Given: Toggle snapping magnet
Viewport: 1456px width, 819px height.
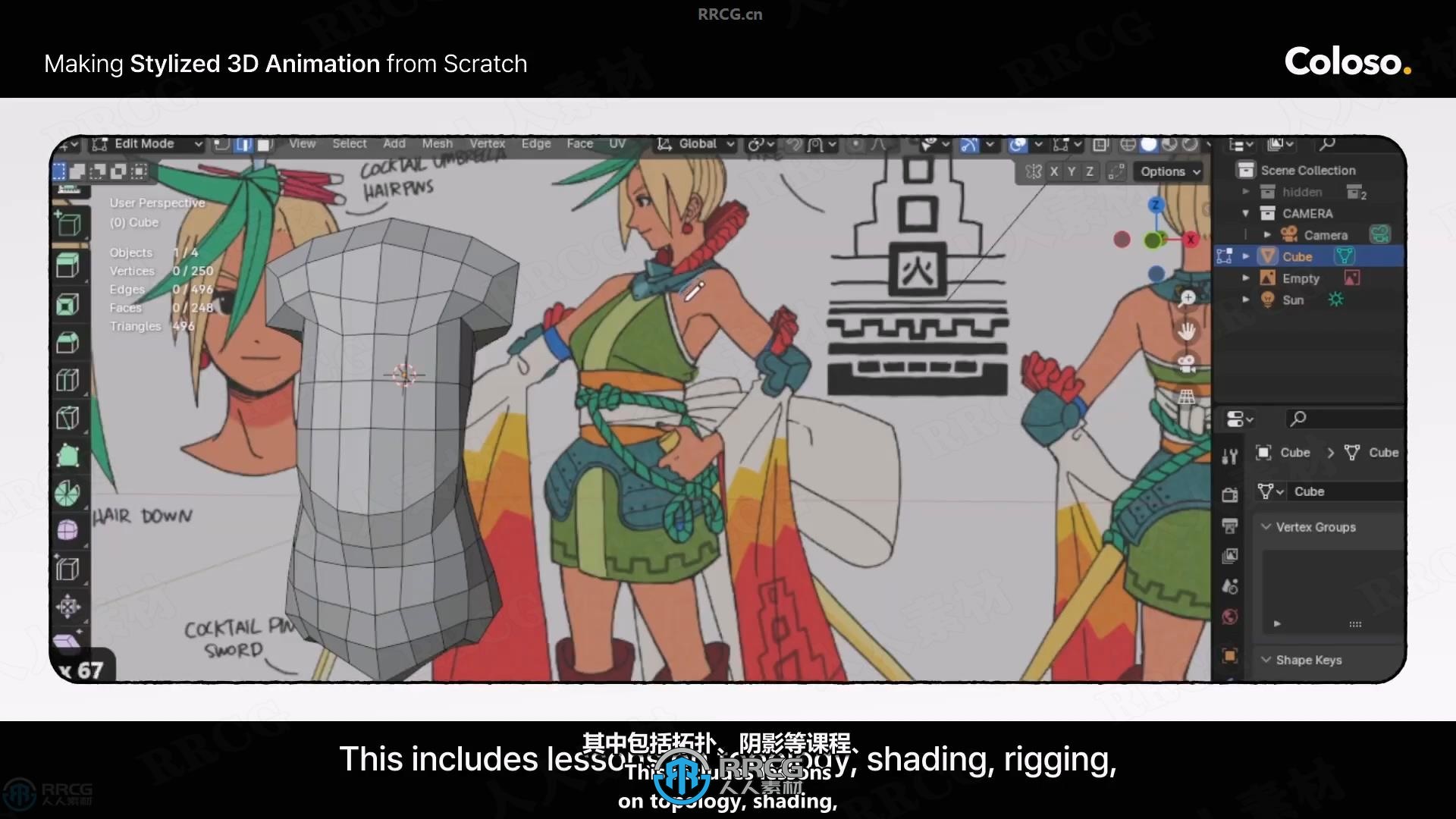Looking at the screenshot, I should (794, 144).
